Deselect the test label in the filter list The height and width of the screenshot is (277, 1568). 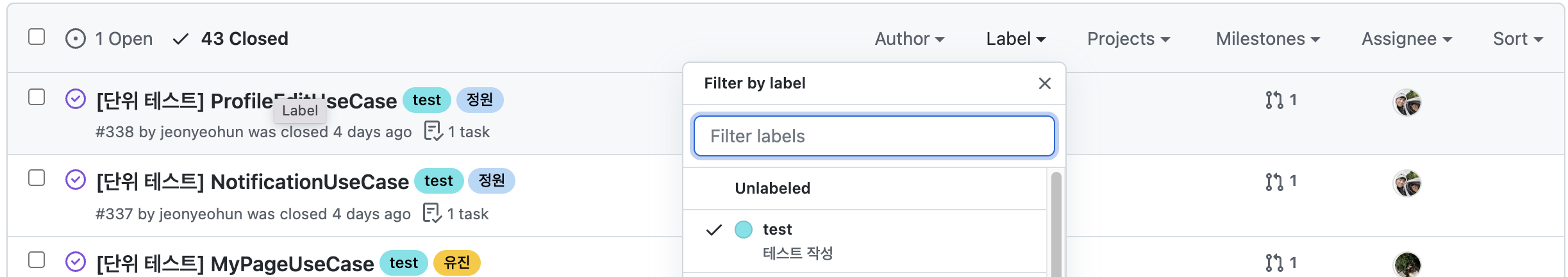777,230
